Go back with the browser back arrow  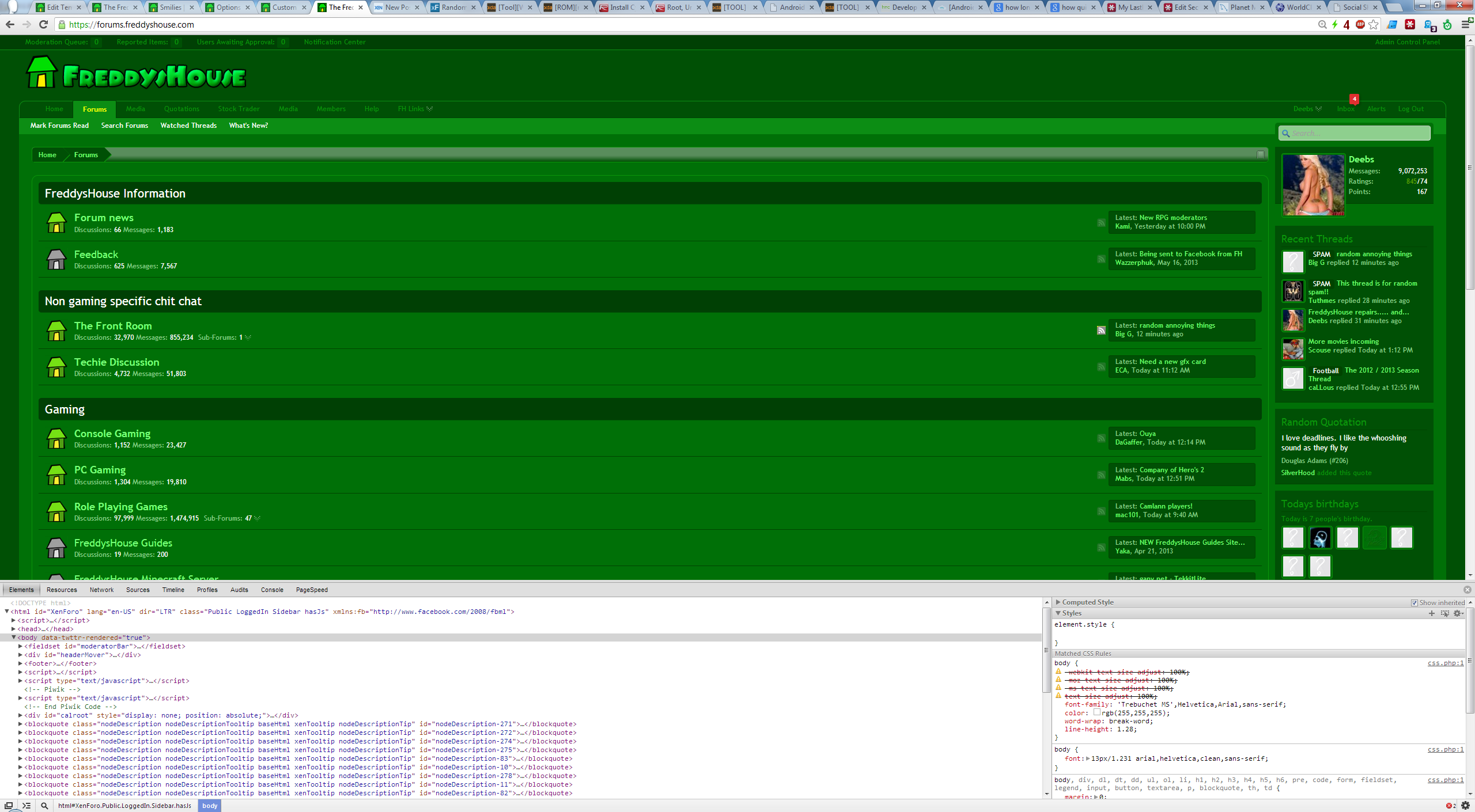pos(10,24)
